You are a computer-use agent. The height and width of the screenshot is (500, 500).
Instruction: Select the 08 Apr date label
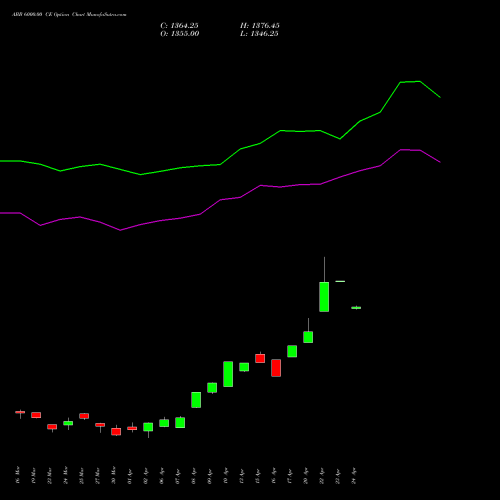(x=194, y=476)
